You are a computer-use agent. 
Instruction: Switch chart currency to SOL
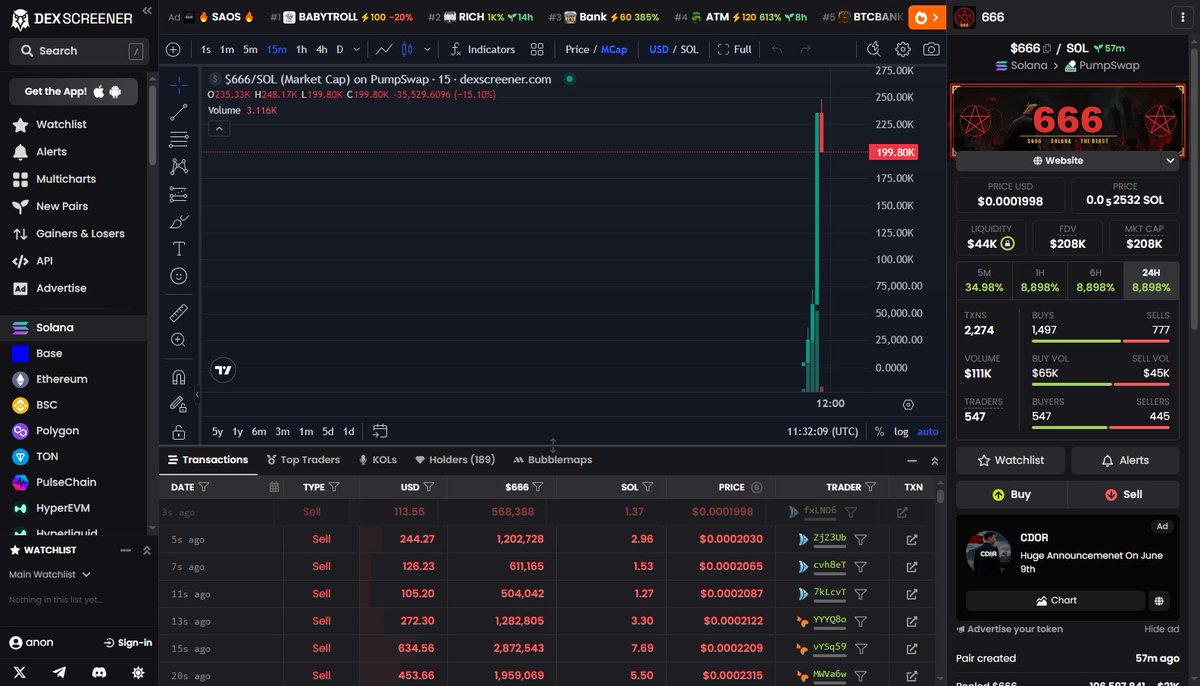tap(690, 49)
